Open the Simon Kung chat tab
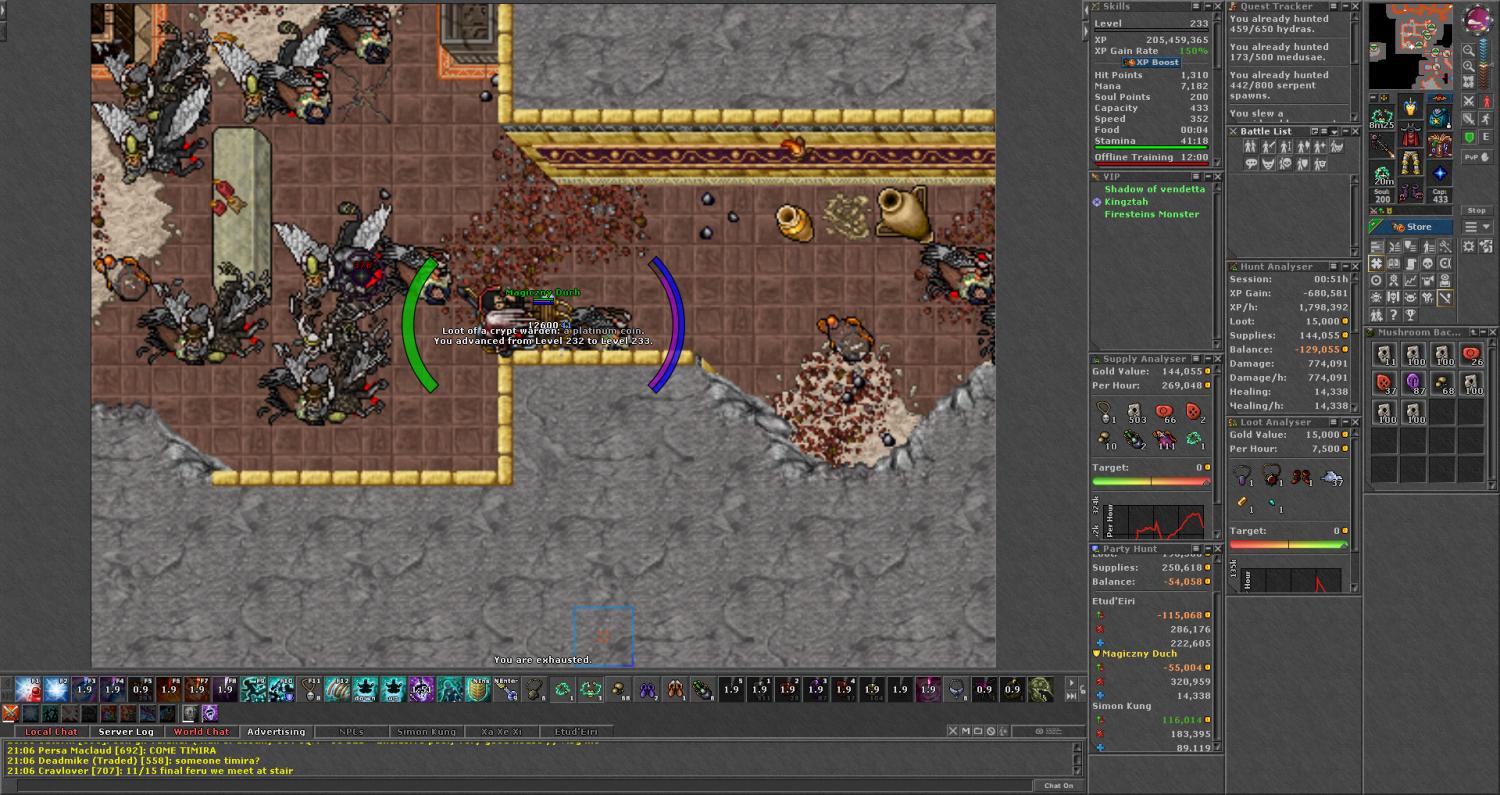This screenshot has height=795, width=1500. coord(424,732)
